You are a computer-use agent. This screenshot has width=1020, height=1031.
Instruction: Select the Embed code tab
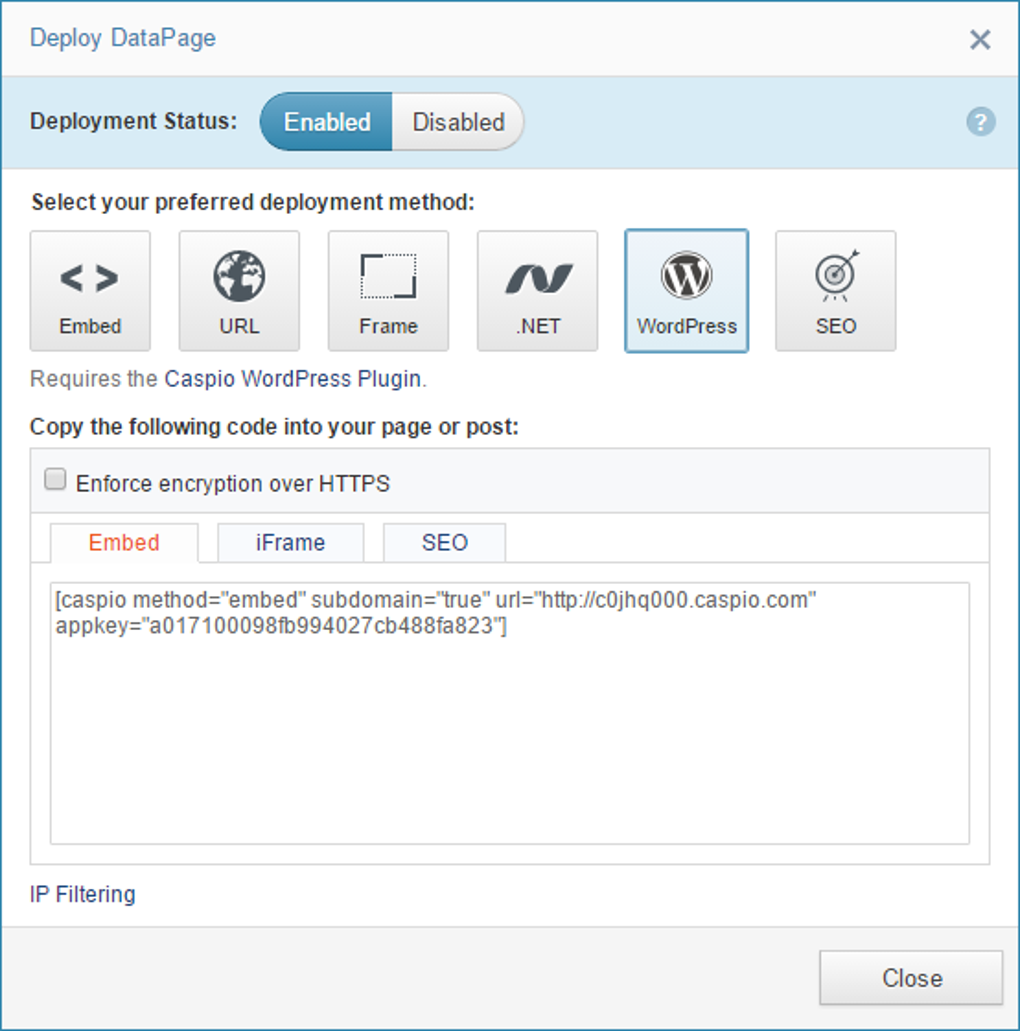(x=124, y=542)
